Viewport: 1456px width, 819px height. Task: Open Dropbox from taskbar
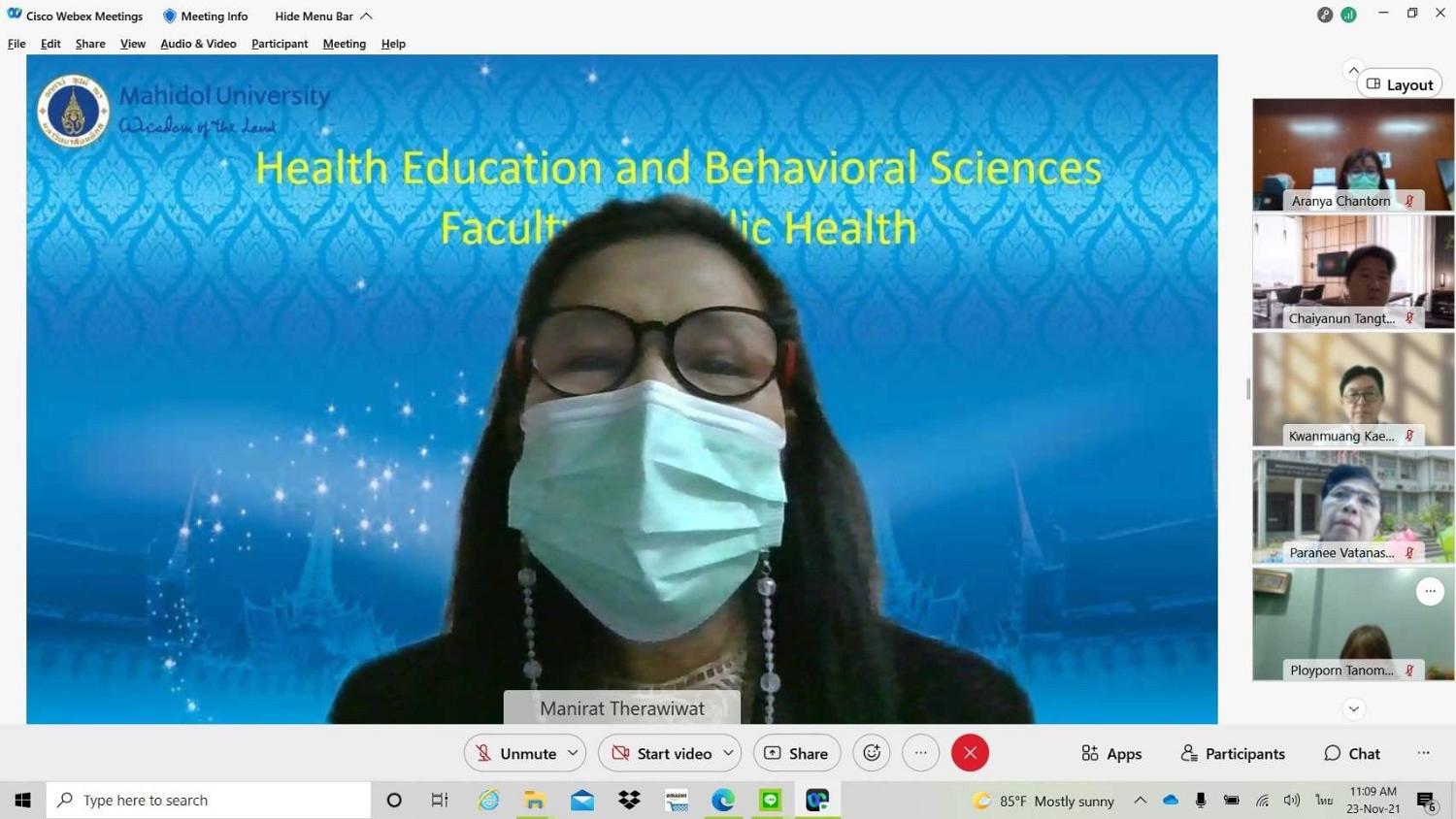(x=629, y=801)
